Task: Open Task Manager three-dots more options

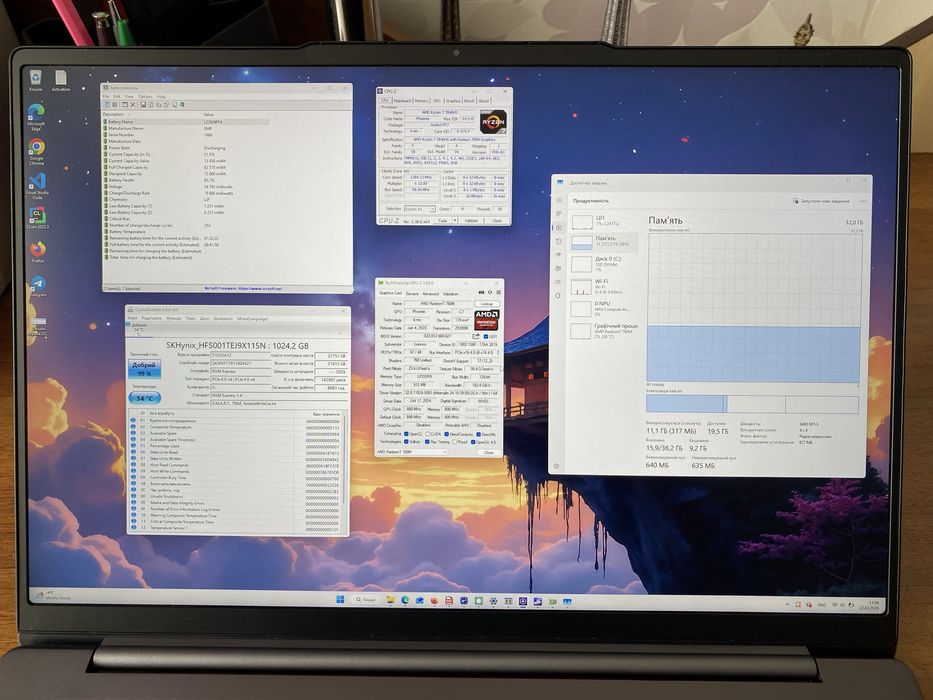Action: pyautogui.click(x=863, y=201)
